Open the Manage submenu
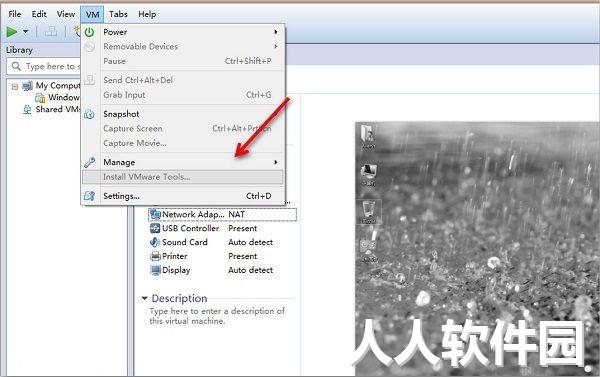The height and width of the screenshot is (377, 600). (183, 162)
